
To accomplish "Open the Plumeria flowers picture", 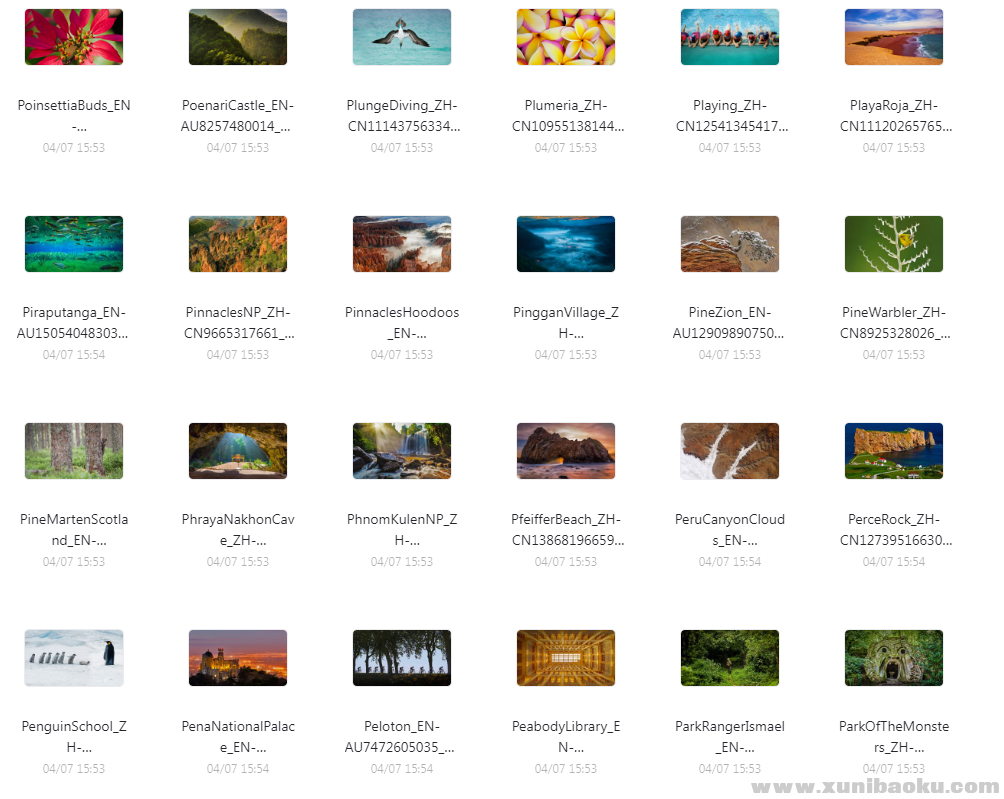I will coord(566,37).
